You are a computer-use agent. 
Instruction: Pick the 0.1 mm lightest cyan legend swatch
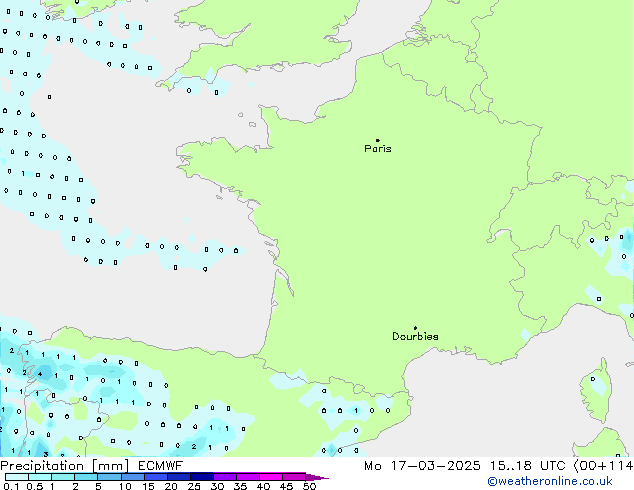click(17, 477)
